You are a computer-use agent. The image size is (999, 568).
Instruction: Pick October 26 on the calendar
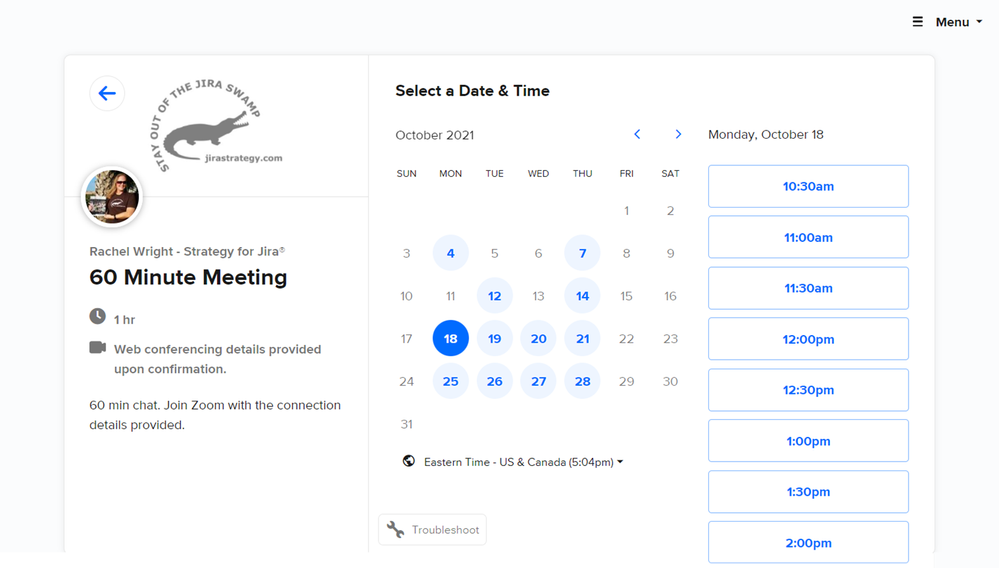pos(494,381)
